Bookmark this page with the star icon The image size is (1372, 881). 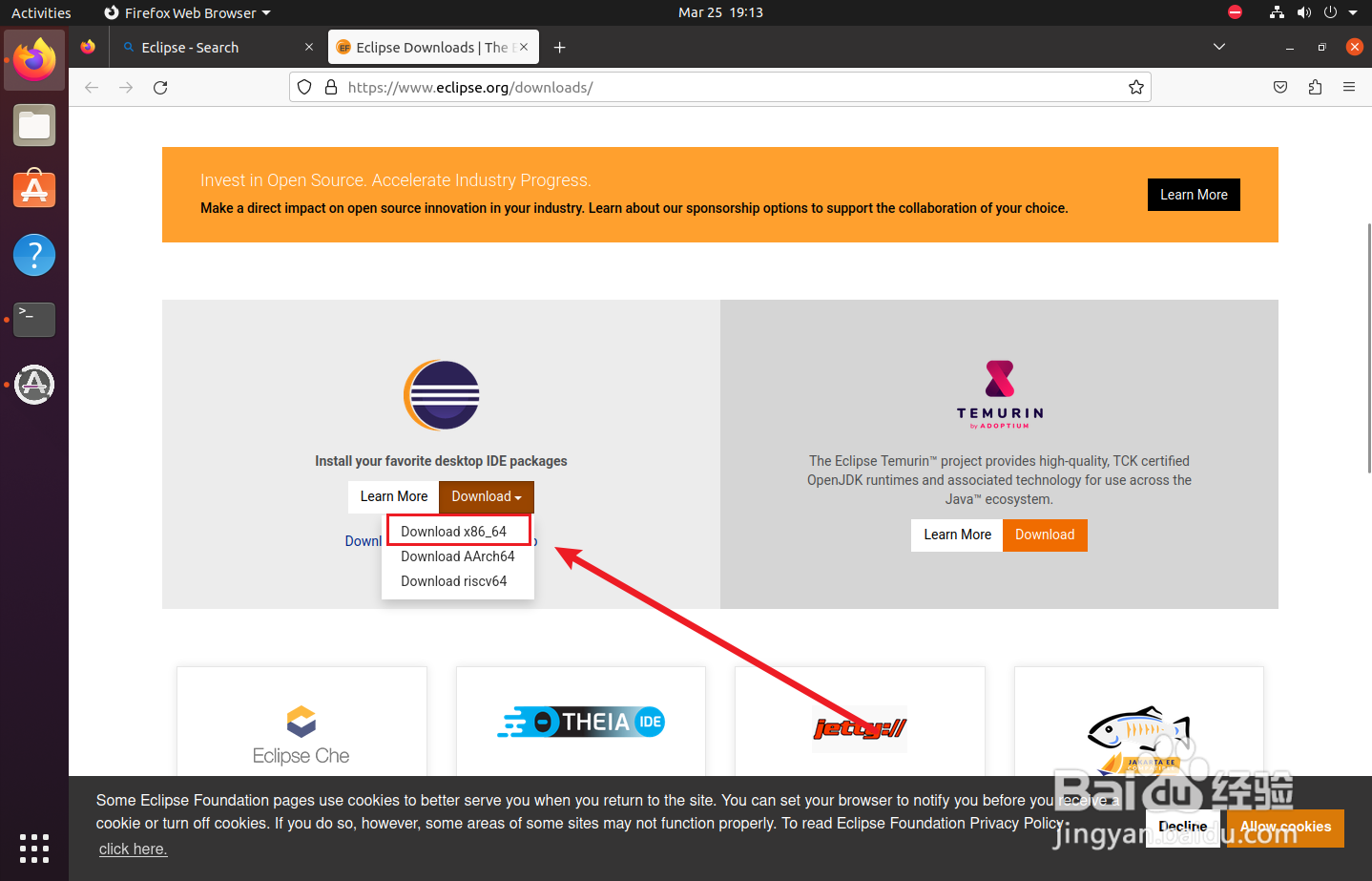(x=1136, y=88)
